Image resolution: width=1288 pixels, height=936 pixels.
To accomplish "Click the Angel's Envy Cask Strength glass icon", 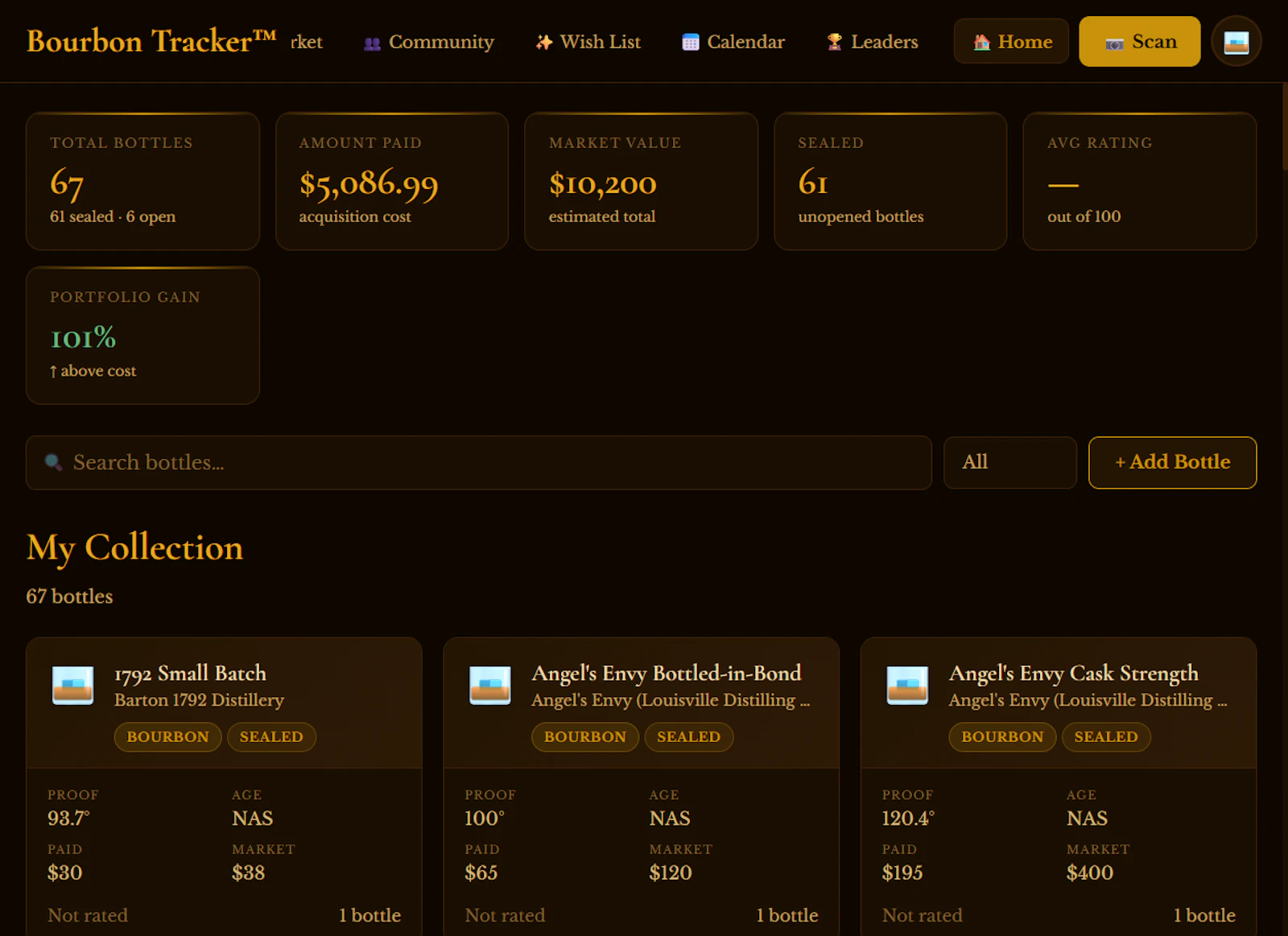I will point(907,686).
